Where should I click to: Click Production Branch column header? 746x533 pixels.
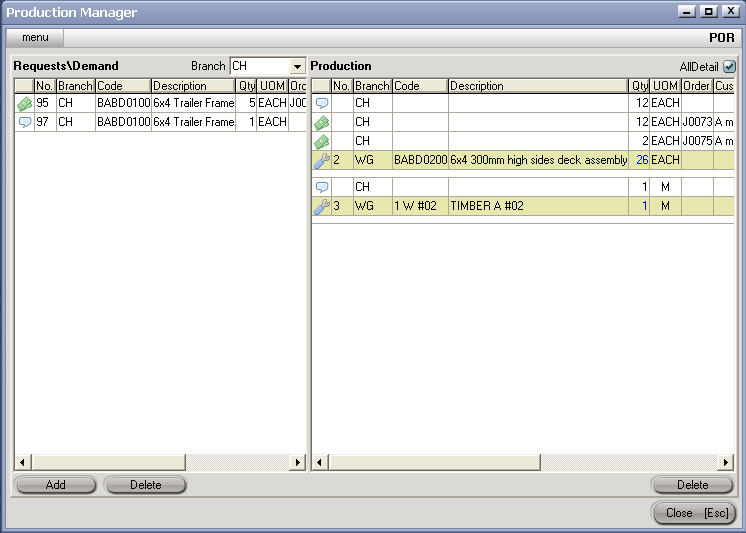point(373,86)
